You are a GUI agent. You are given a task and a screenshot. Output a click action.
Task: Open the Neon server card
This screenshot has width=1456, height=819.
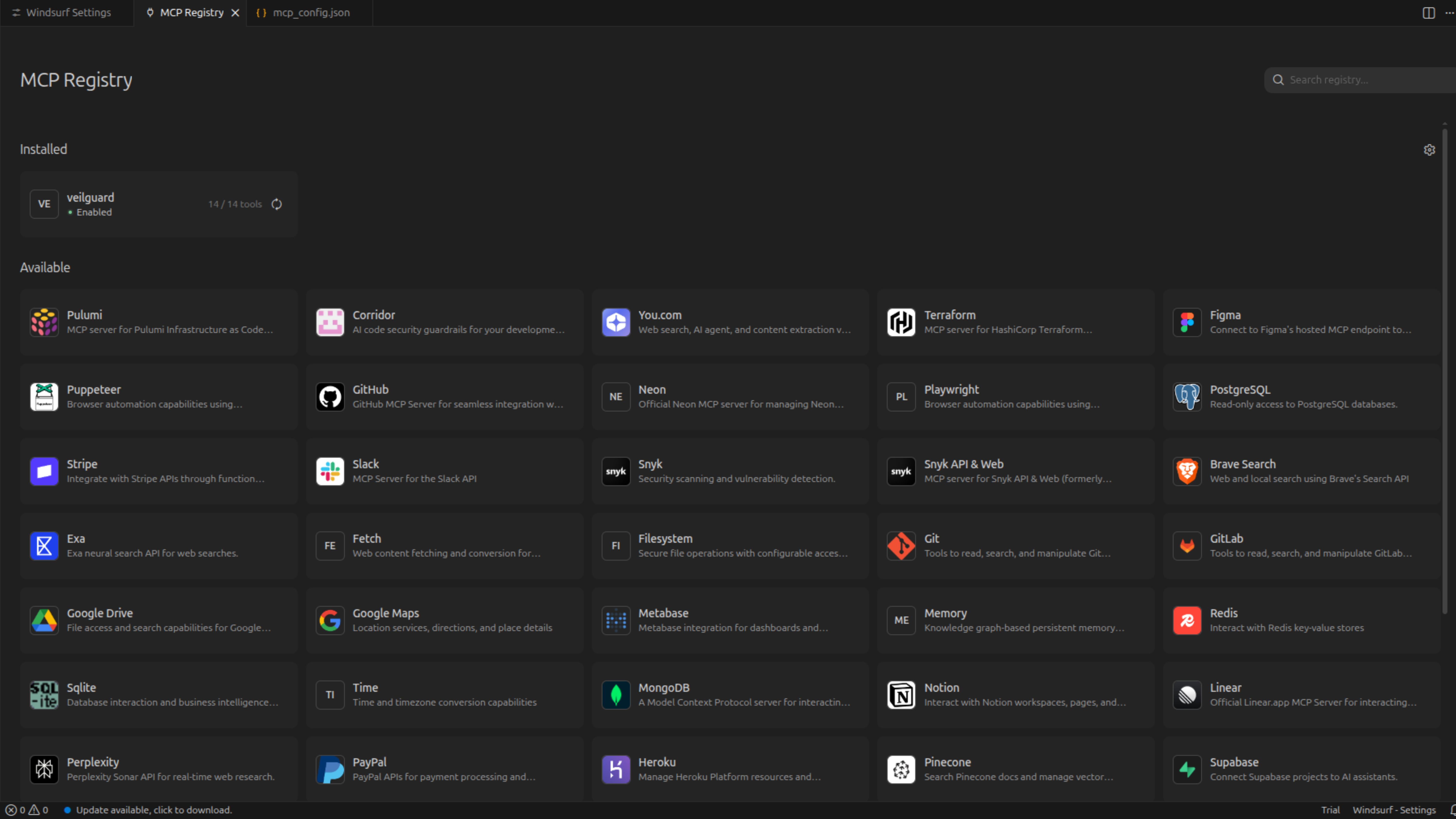[x=730, y=397]
